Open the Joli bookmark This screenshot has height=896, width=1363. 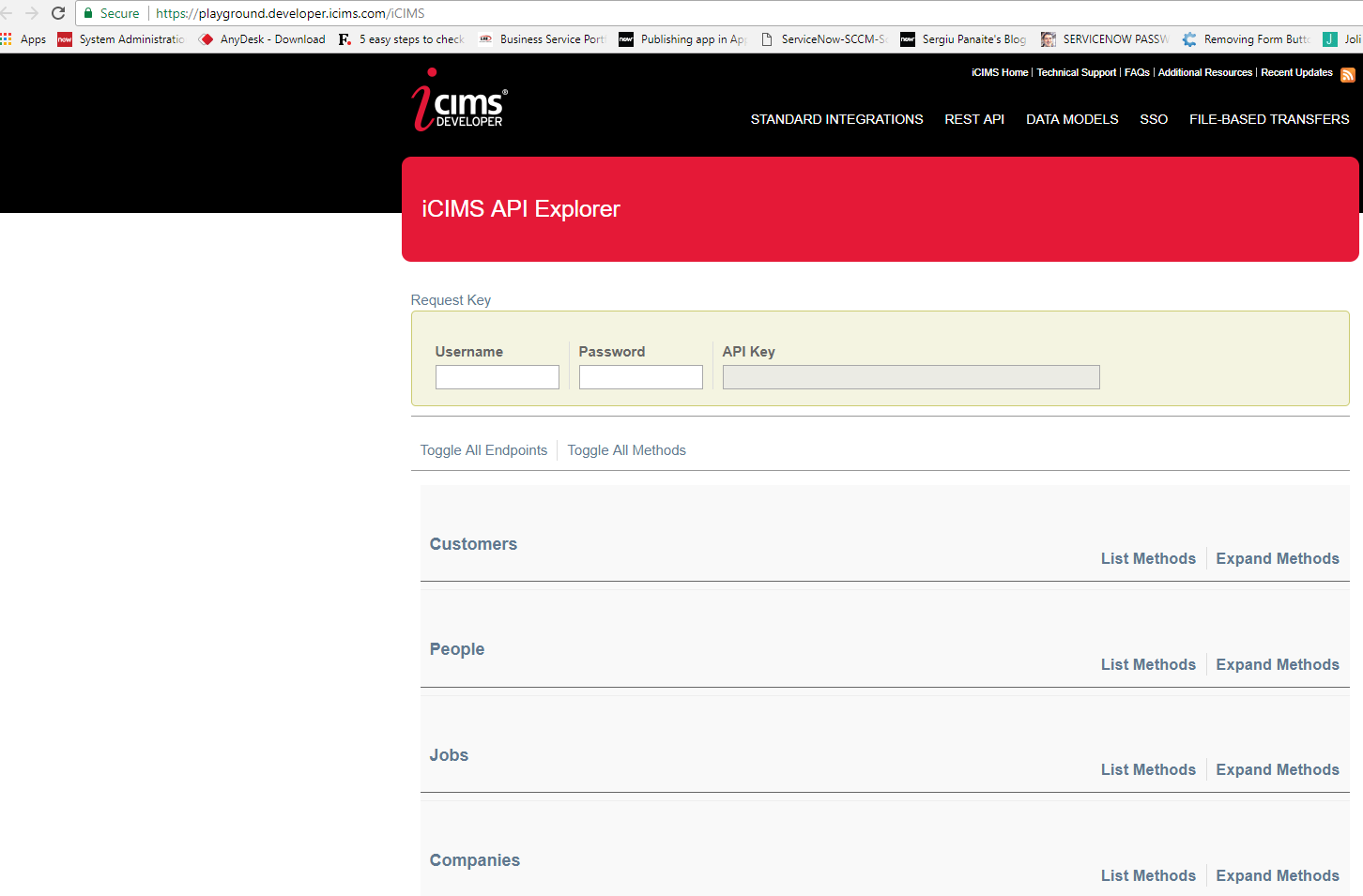(x=1342, y=39)
